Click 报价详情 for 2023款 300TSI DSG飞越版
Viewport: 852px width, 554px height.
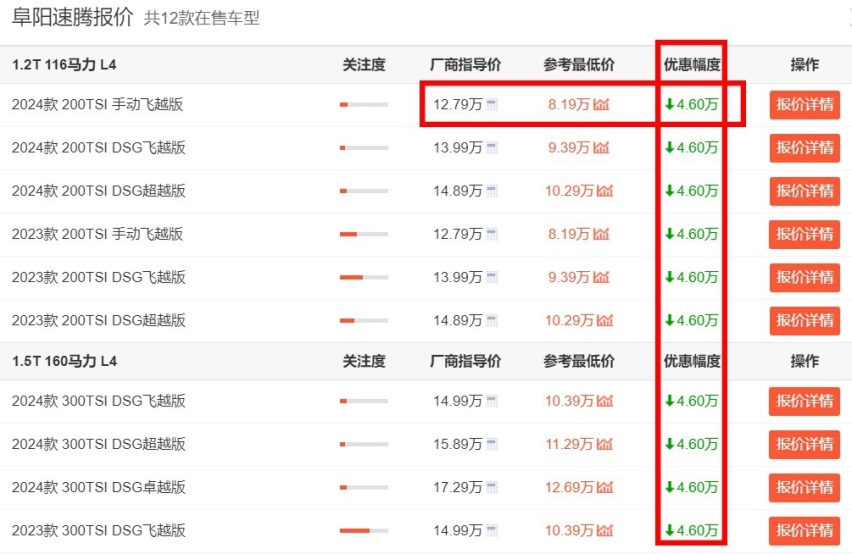(805, 531)
